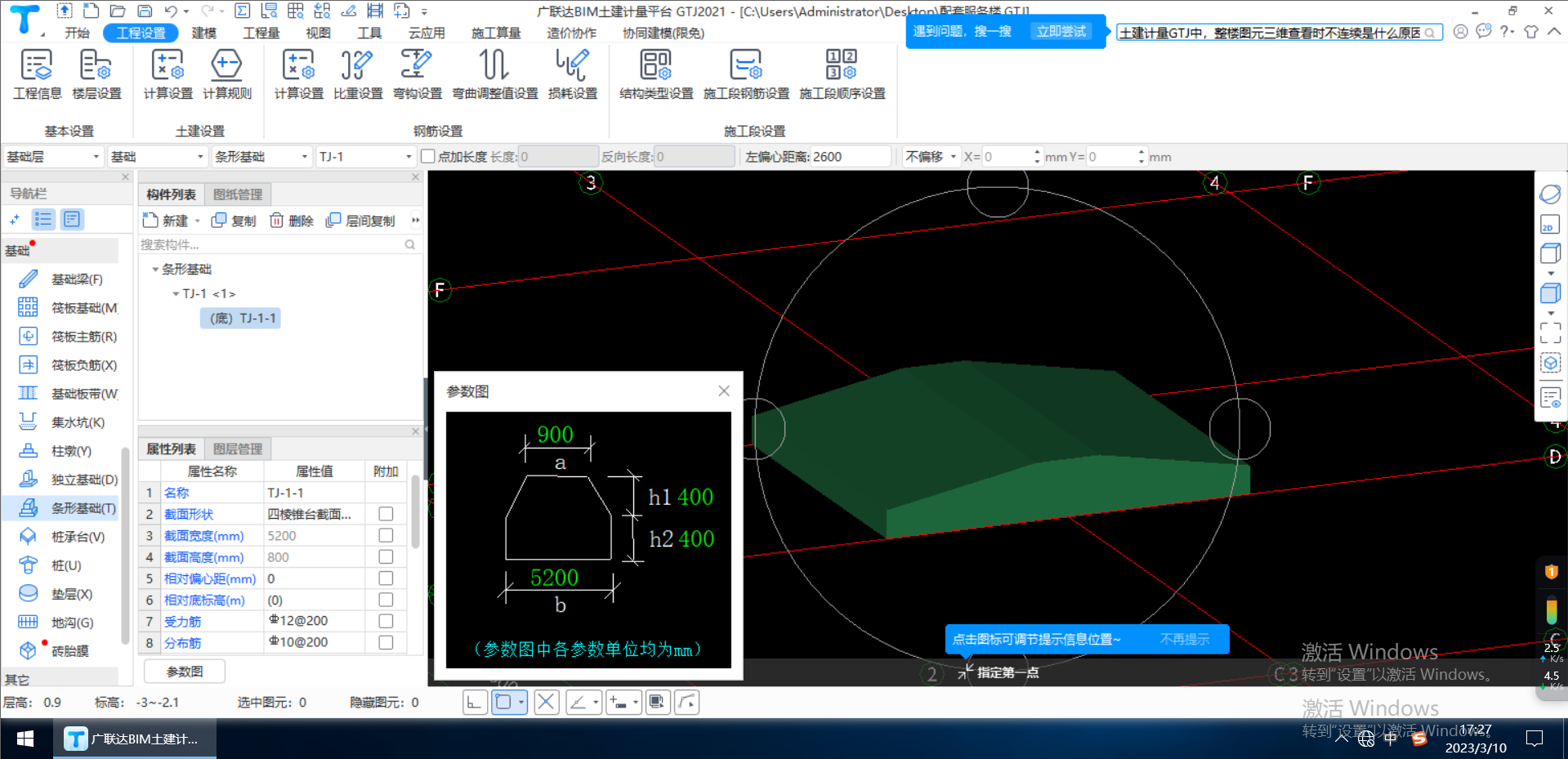Open 图纸管理 tab in component panel
The height and width of the screenshot is (759, 1568).
(x=238, y=194)
